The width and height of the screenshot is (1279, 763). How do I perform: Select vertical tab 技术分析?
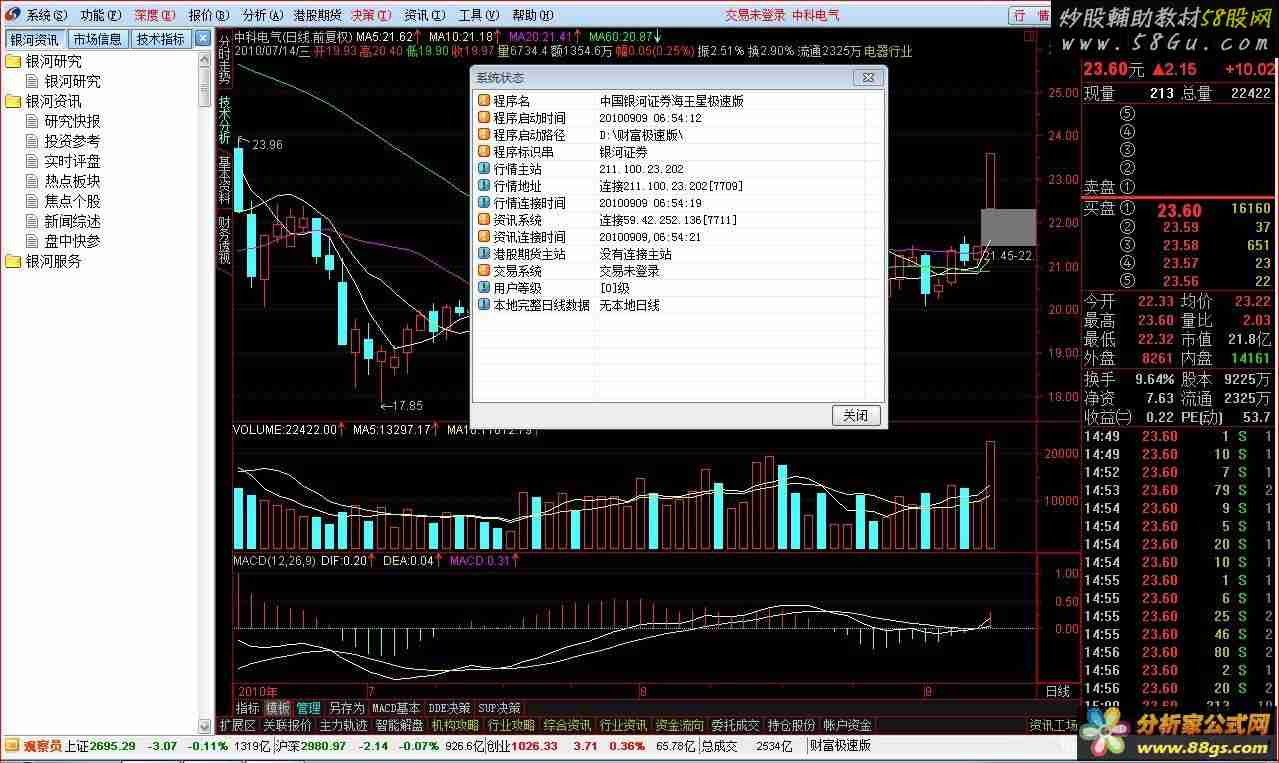point(224,121)
